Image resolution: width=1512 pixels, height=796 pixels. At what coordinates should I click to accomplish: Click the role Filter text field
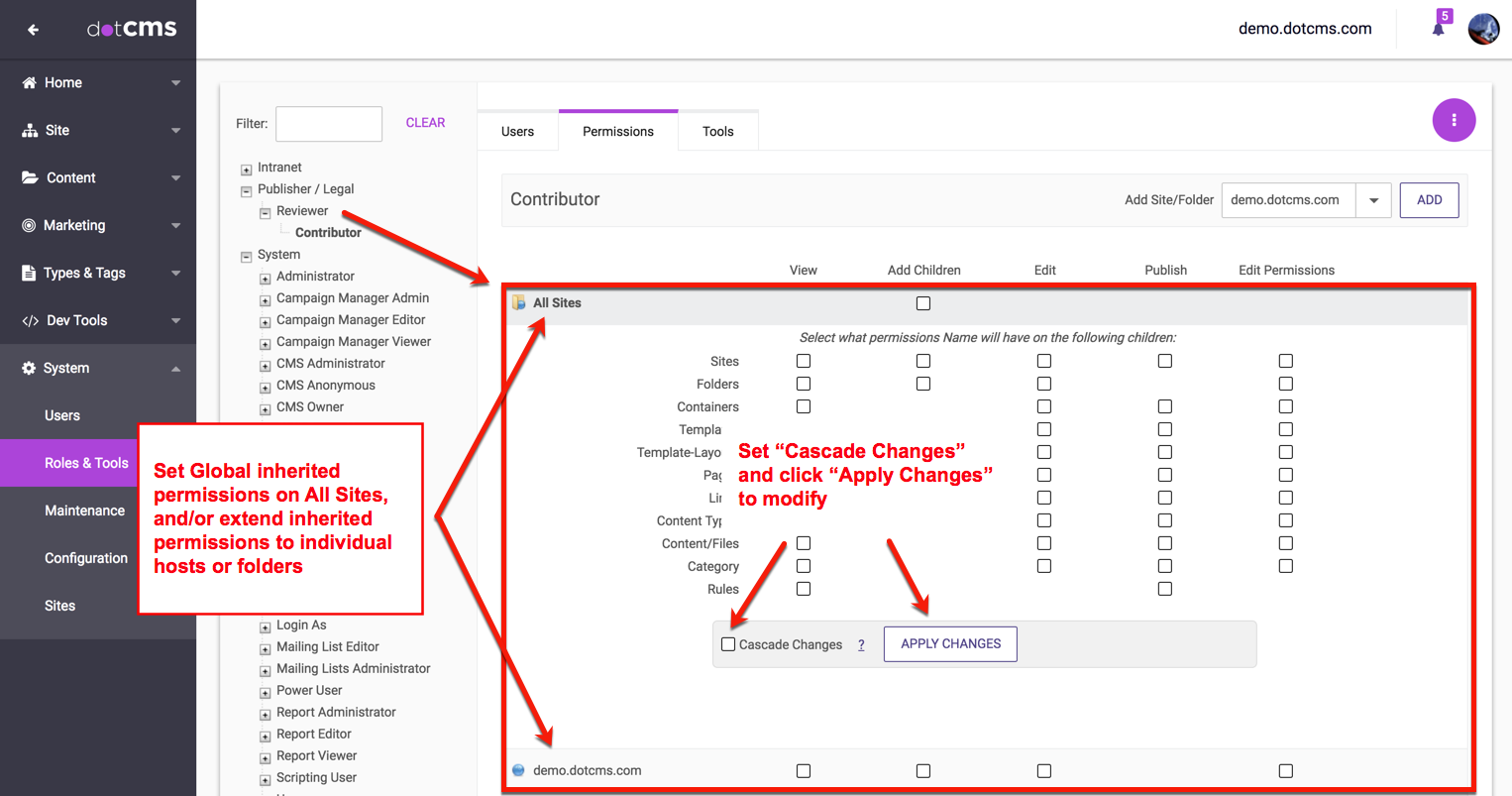point(329,124)
